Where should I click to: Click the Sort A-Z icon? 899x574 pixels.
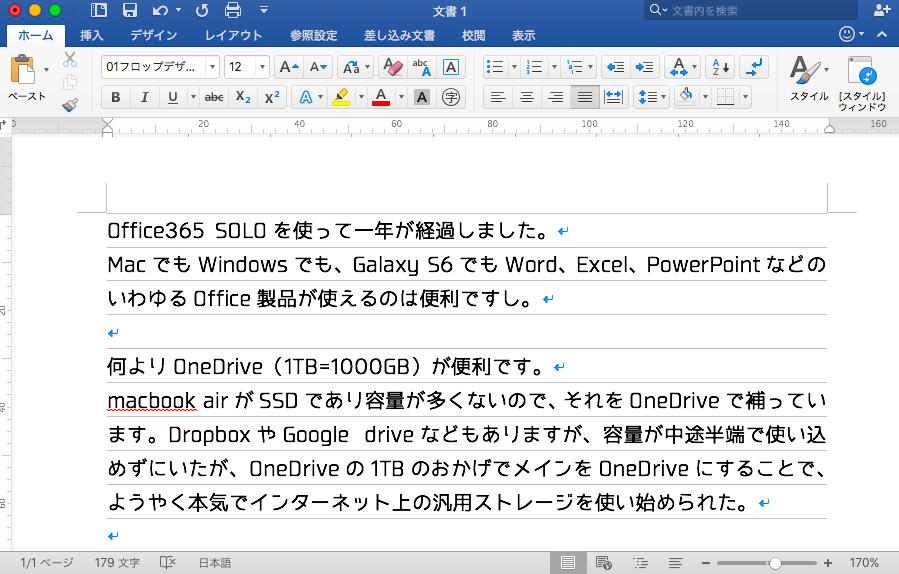[720, 67]
